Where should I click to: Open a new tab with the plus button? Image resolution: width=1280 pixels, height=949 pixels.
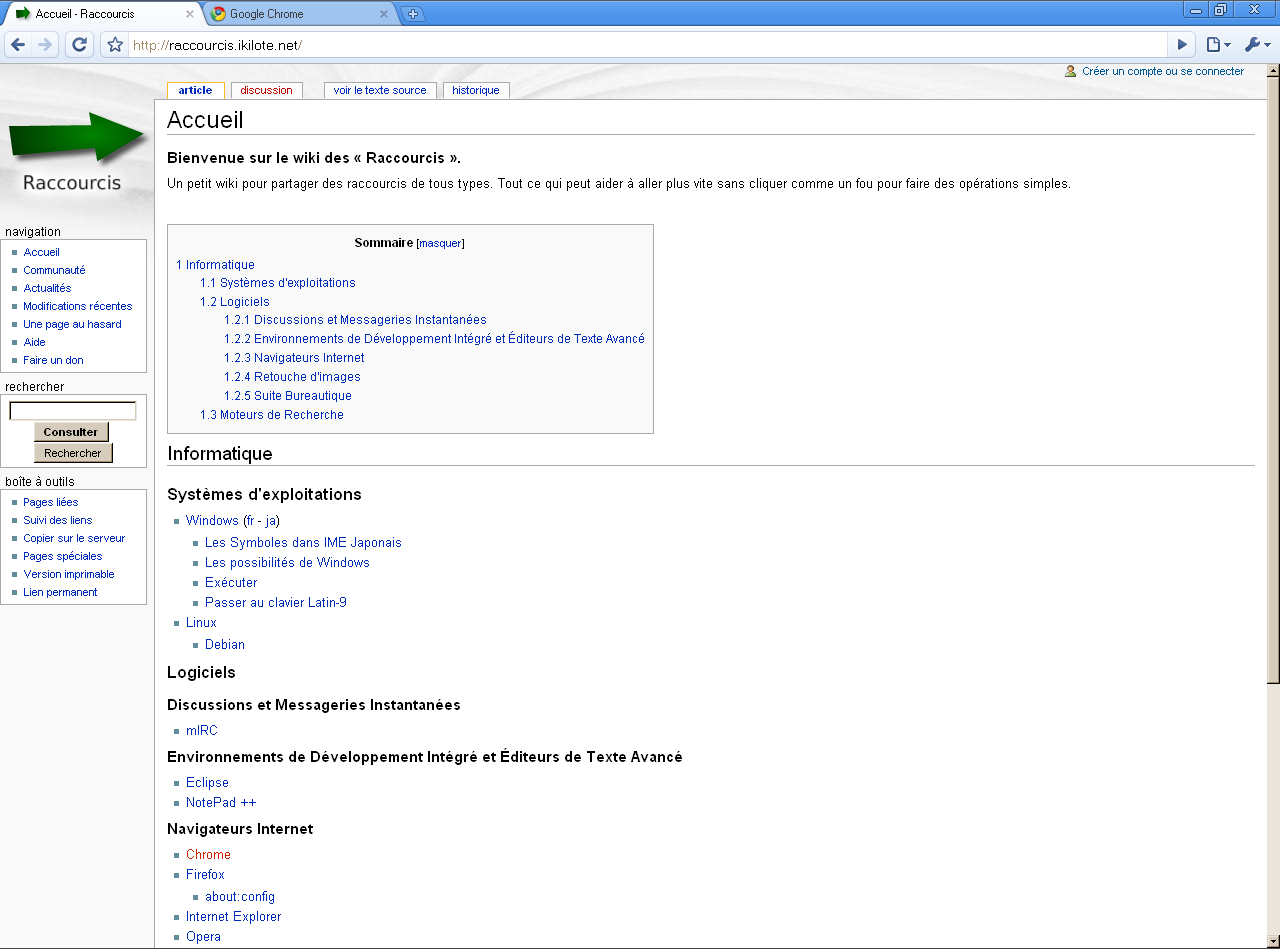click(x=412, y=14)
